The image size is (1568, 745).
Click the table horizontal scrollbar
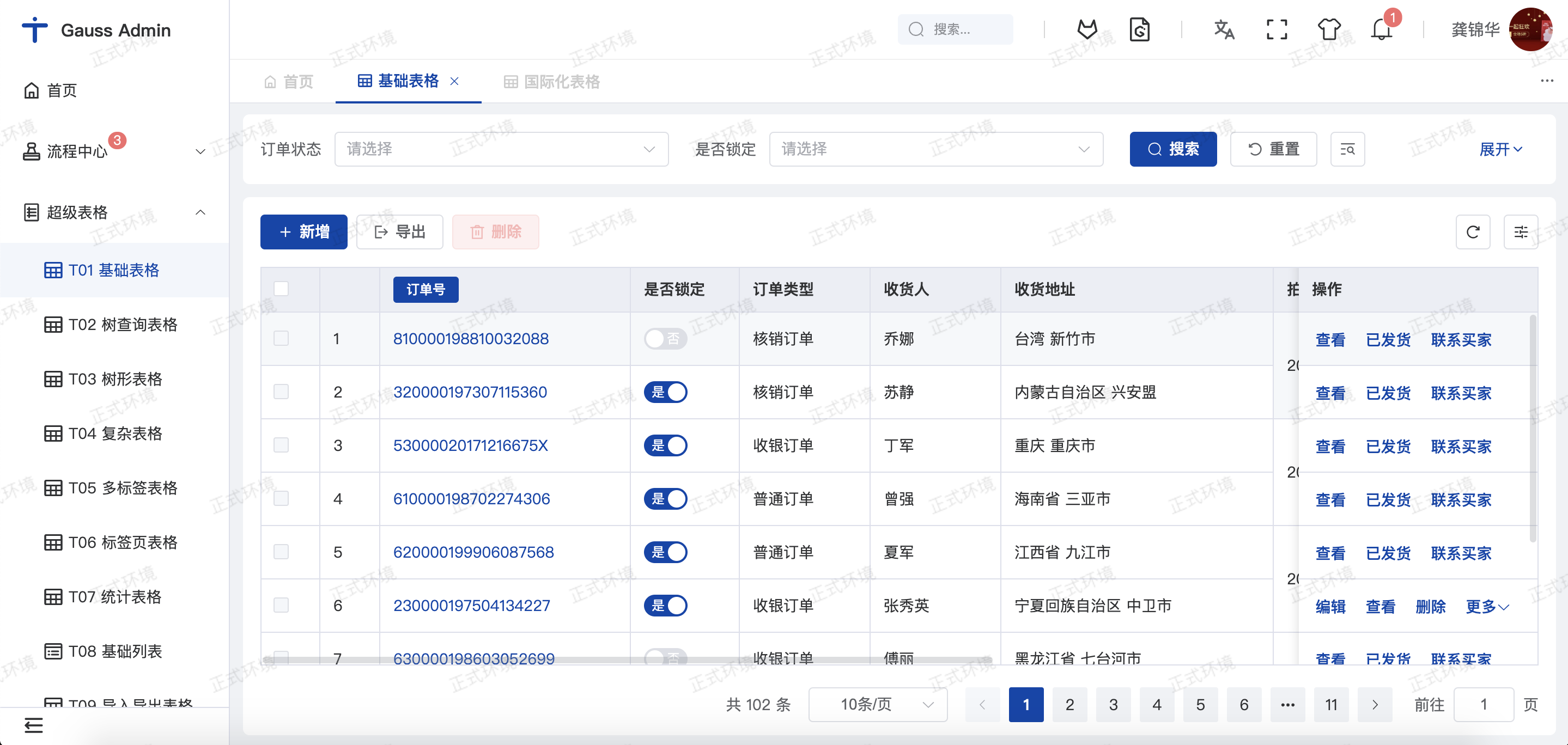(x=627, y=660)
